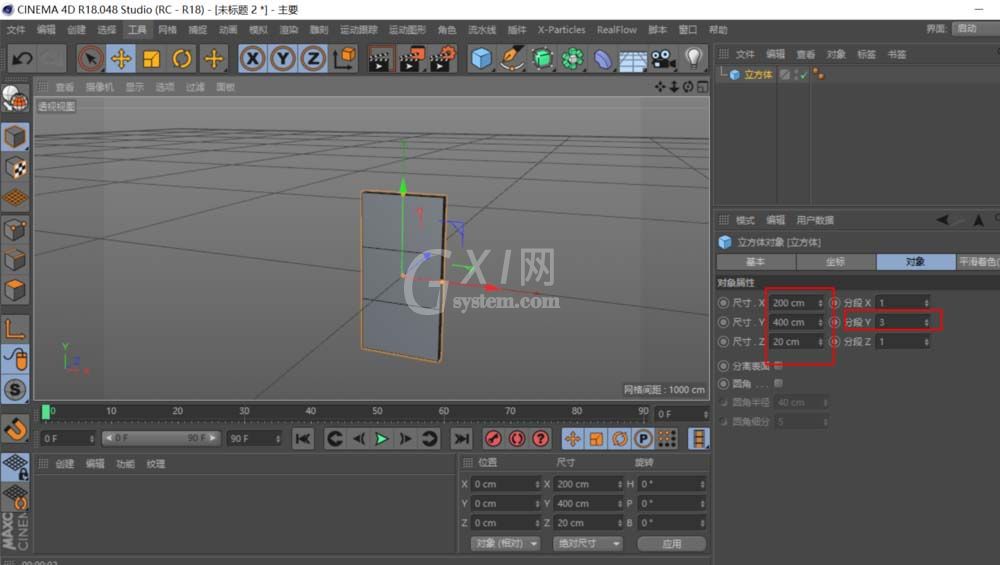Tick the 分离表面 checkbox
1000x565 pixels.
tap(778, 366)
